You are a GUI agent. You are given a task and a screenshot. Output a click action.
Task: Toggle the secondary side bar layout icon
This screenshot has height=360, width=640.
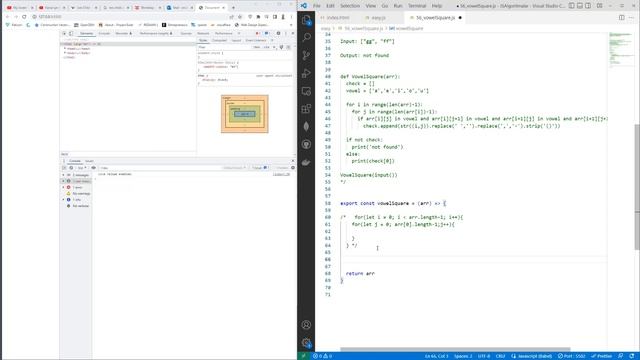(x=588, y=6)
